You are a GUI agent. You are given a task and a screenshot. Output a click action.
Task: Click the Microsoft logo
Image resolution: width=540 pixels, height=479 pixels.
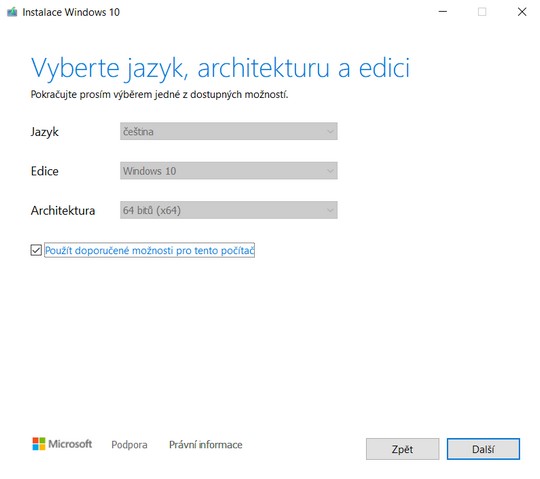pos(62,444)
